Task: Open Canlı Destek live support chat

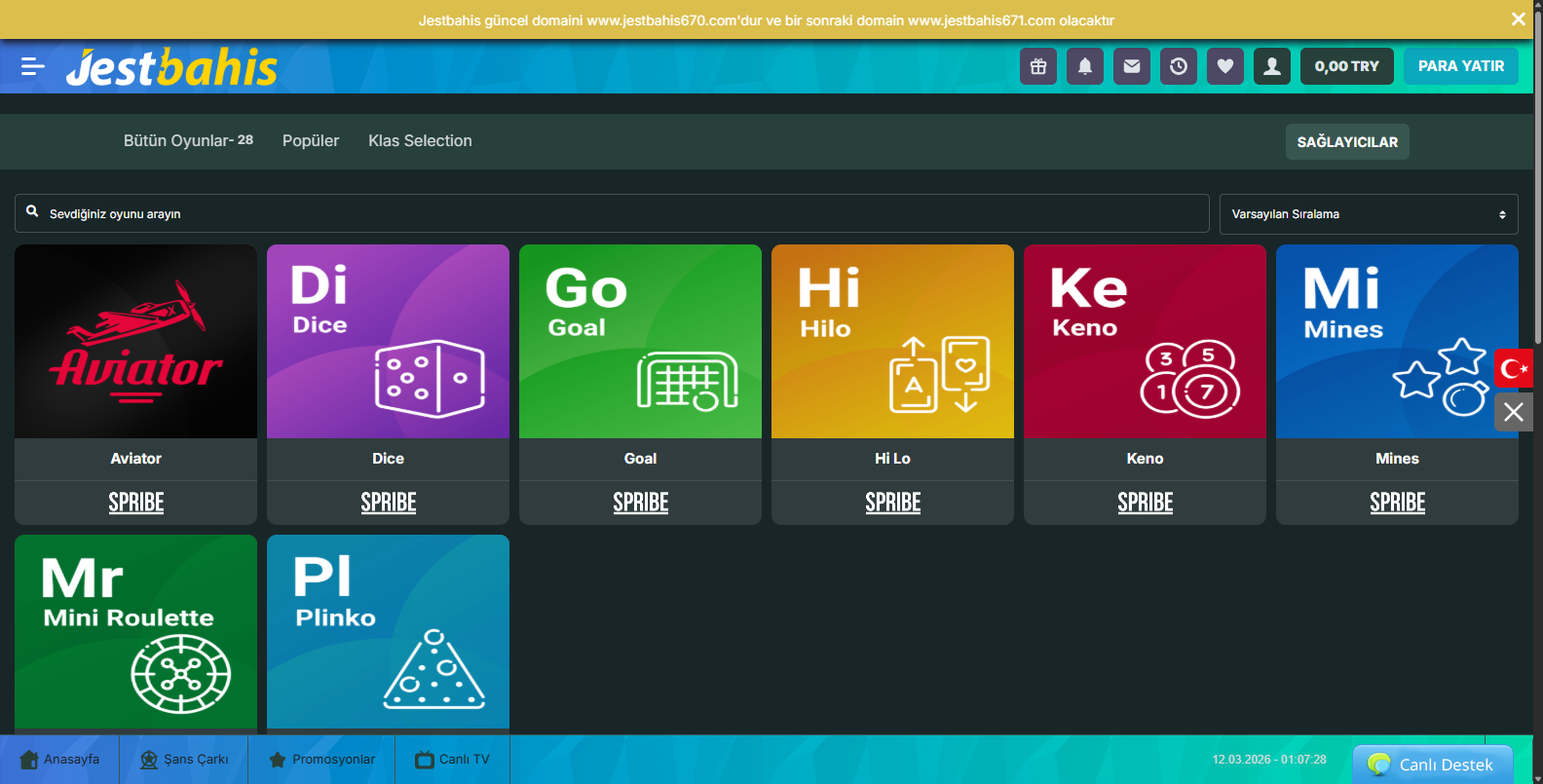Action: pos(1433,765)
